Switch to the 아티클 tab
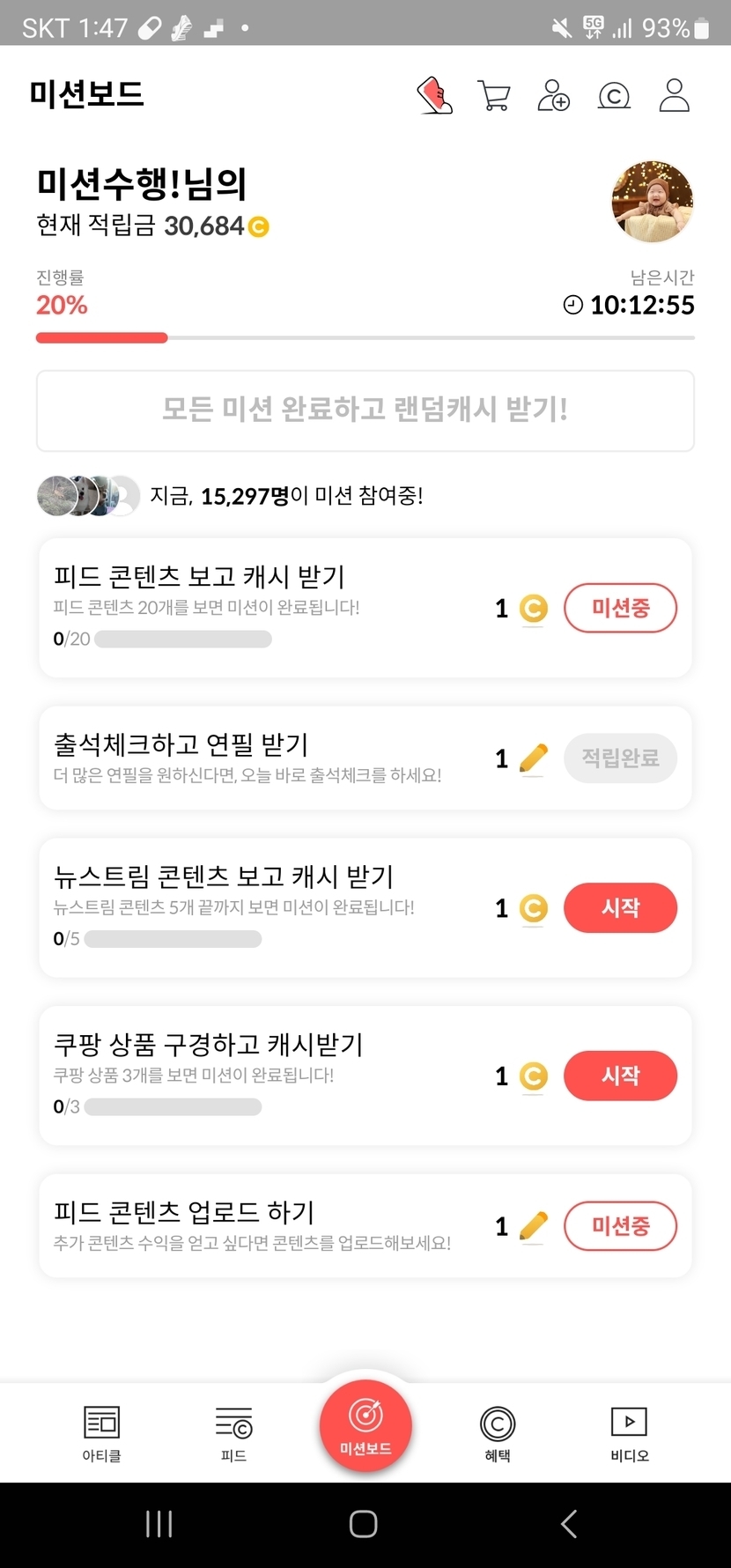The image size is (731, 1568). tap(101, 1432)
